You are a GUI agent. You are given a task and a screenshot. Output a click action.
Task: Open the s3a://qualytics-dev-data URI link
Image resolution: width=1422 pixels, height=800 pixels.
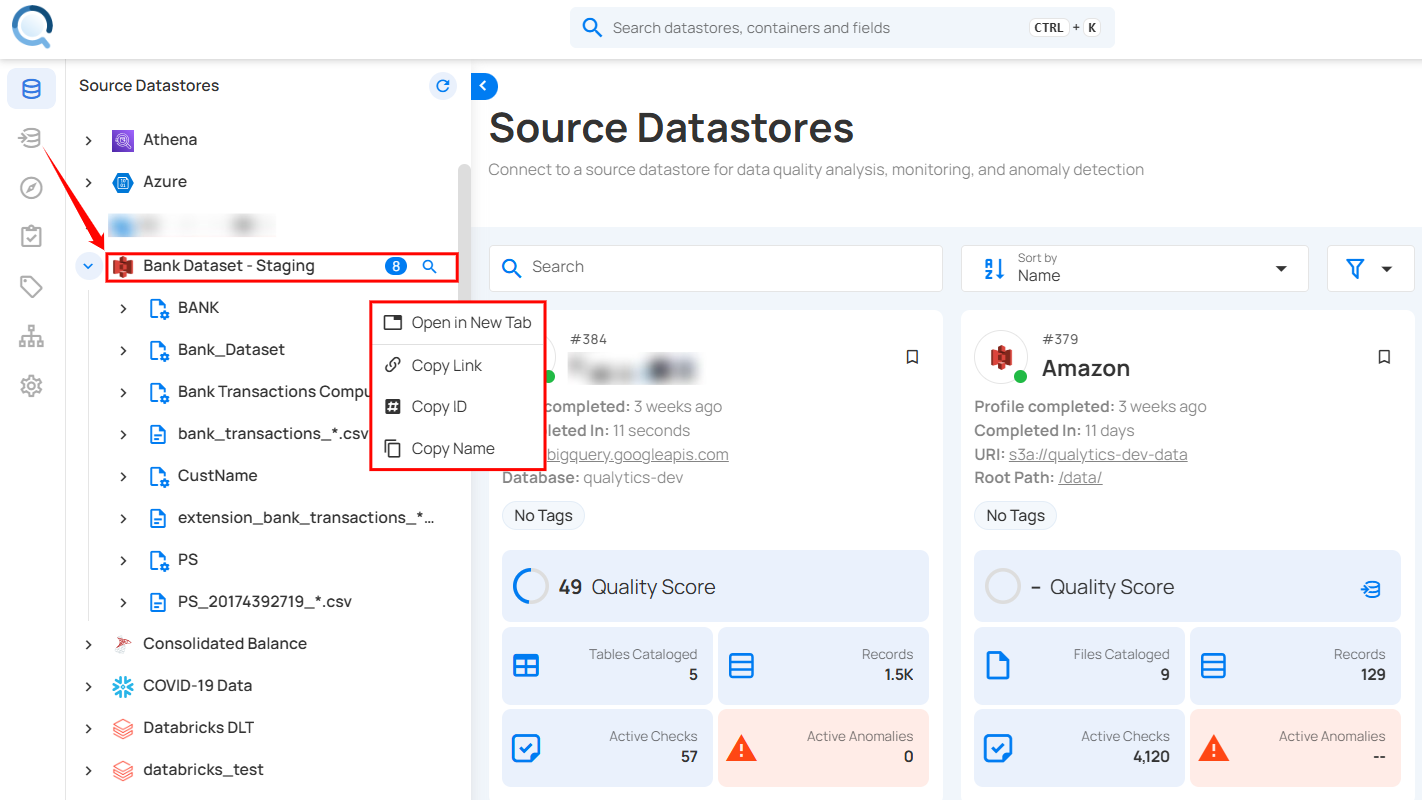[1097, 454]
